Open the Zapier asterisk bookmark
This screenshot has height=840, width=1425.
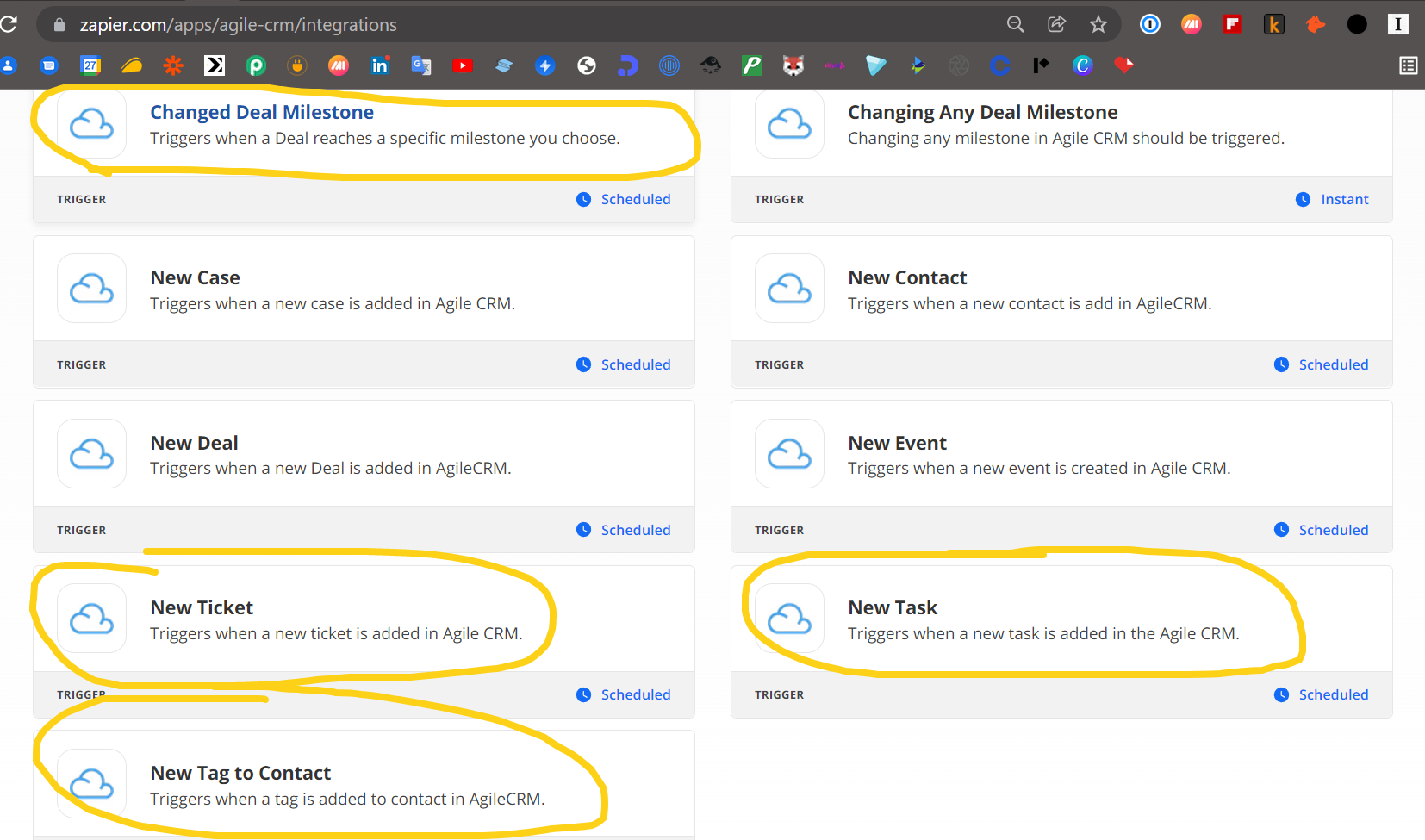pyautogui.click(x=173, y=65)
